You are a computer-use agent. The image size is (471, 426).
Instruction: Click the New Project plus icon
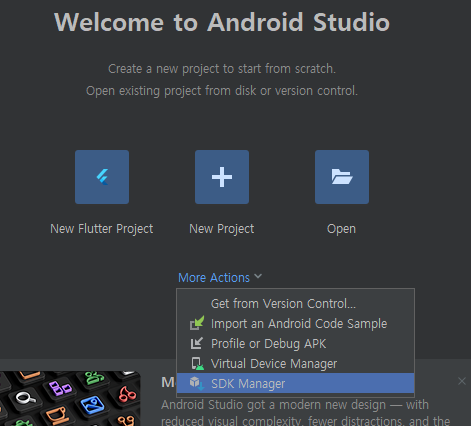point(222,177)
